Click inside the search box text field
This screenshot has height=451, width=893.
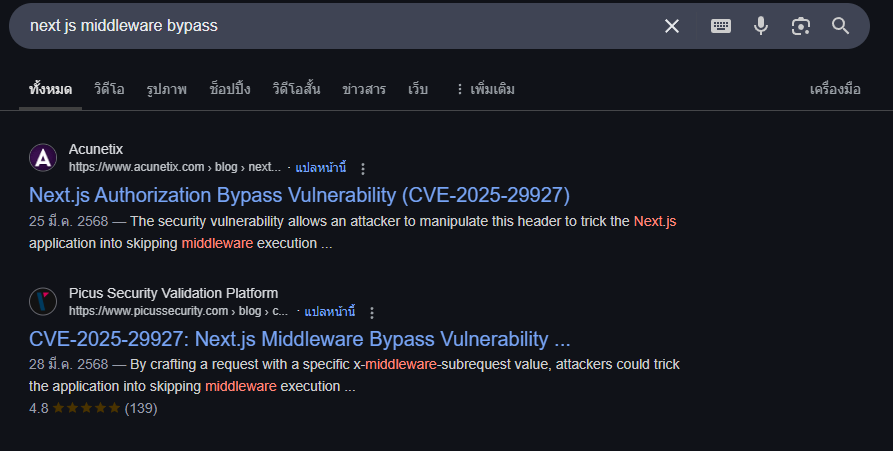[342, 26]
